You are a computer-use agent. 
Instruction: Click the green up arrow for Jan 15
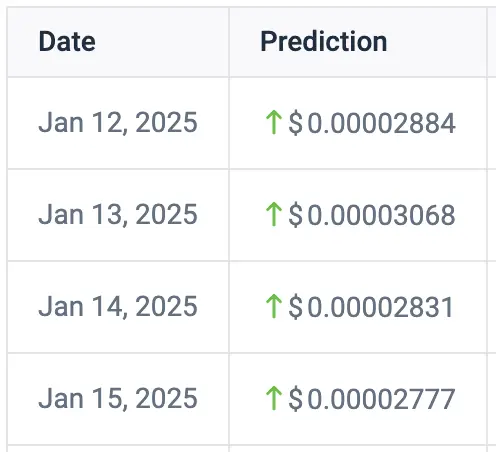(274, 398)
